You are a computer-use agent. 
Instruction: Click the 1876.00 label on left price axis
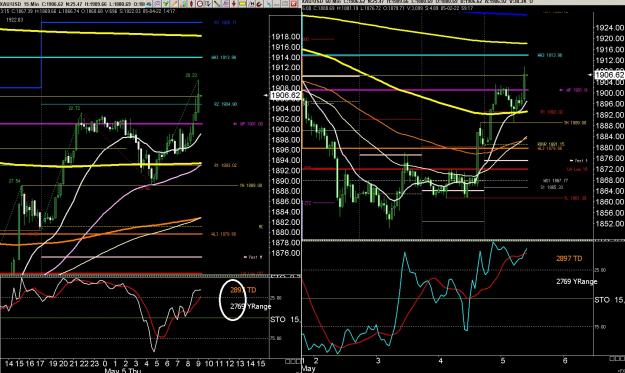[x=286, y=253]
